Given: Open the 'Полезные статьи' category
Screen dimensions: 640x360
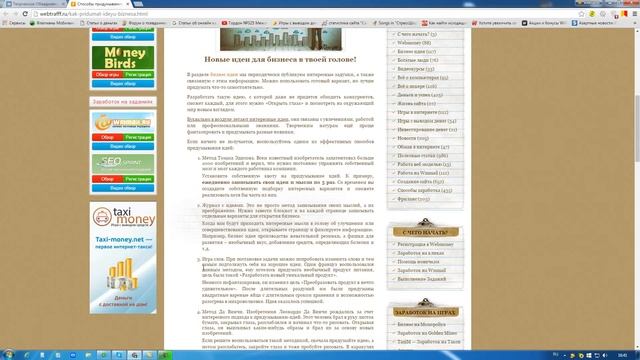Looking at the screenshot, I should (x=422, y=156).
